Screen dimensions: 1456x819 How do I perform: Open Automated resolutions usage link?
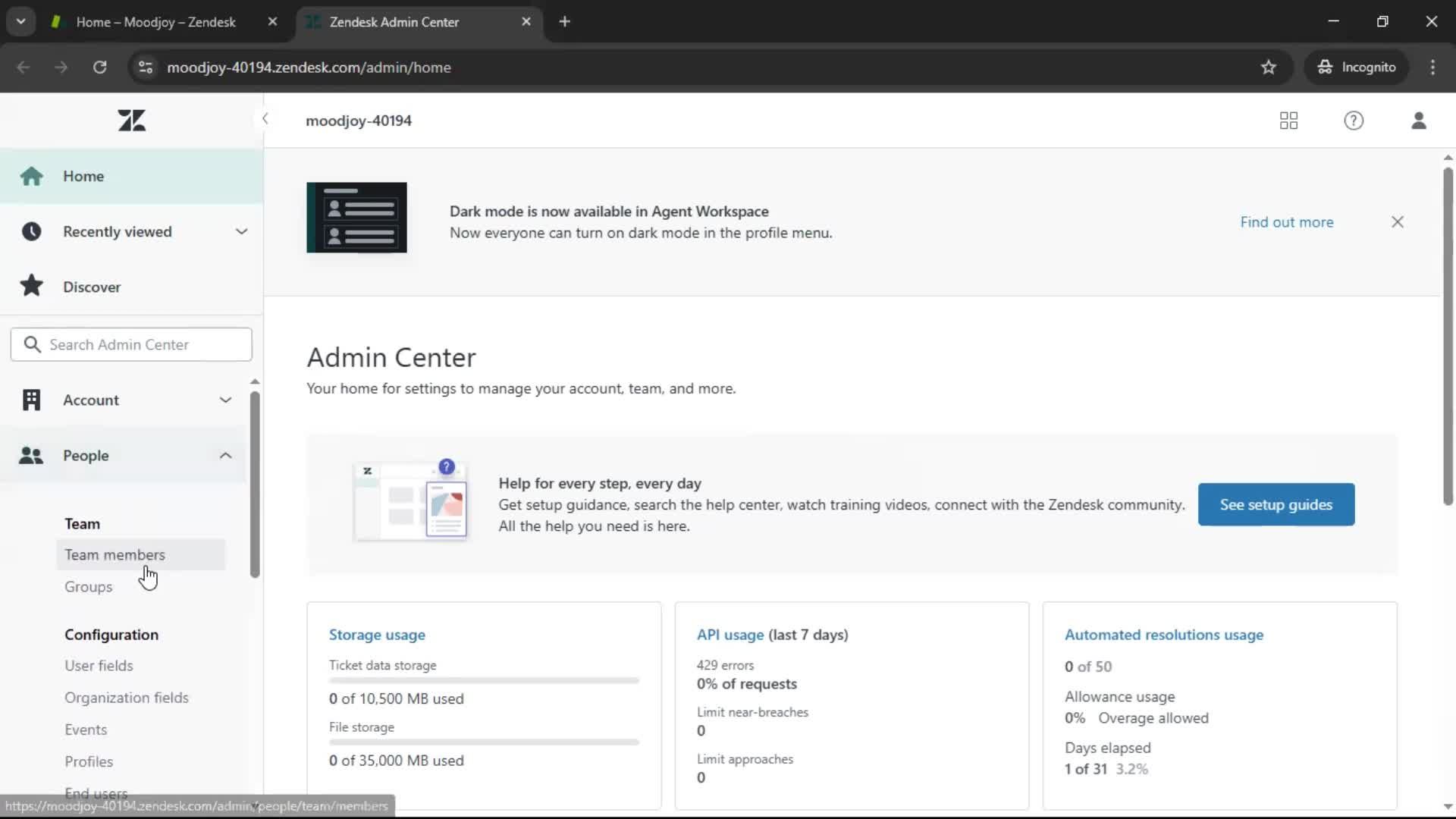(x=1164, y=634)
